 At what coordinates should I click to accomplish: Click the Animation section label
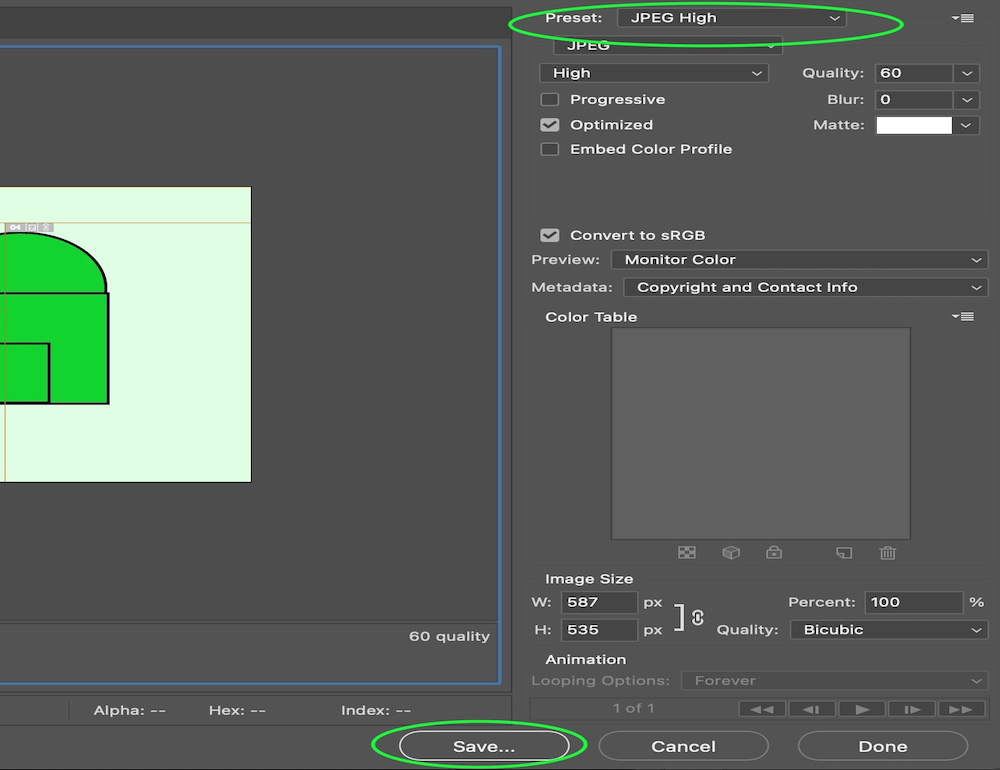[x=585, y=659]
